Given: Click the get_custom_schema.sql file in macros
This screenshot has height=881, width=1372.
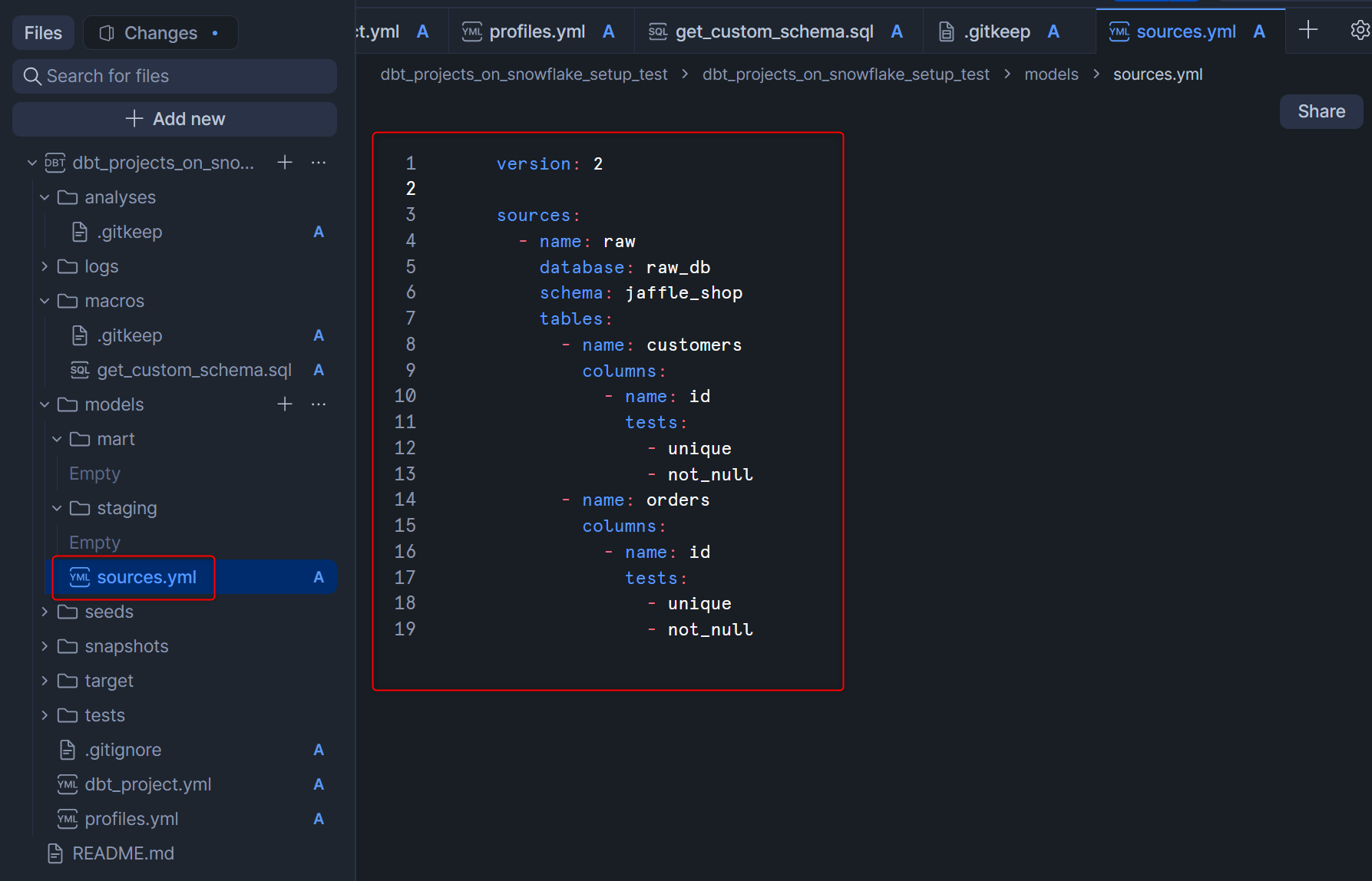Looking at the screenshot, I should point(193,370).
